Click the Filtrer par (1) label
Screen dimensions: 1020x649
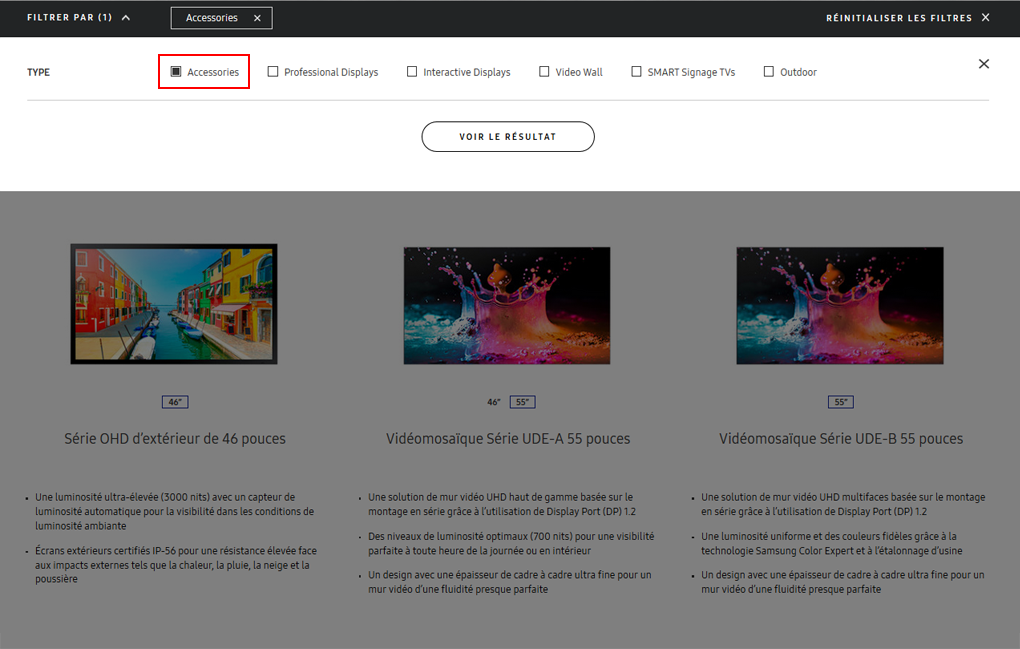pos(70,18)
